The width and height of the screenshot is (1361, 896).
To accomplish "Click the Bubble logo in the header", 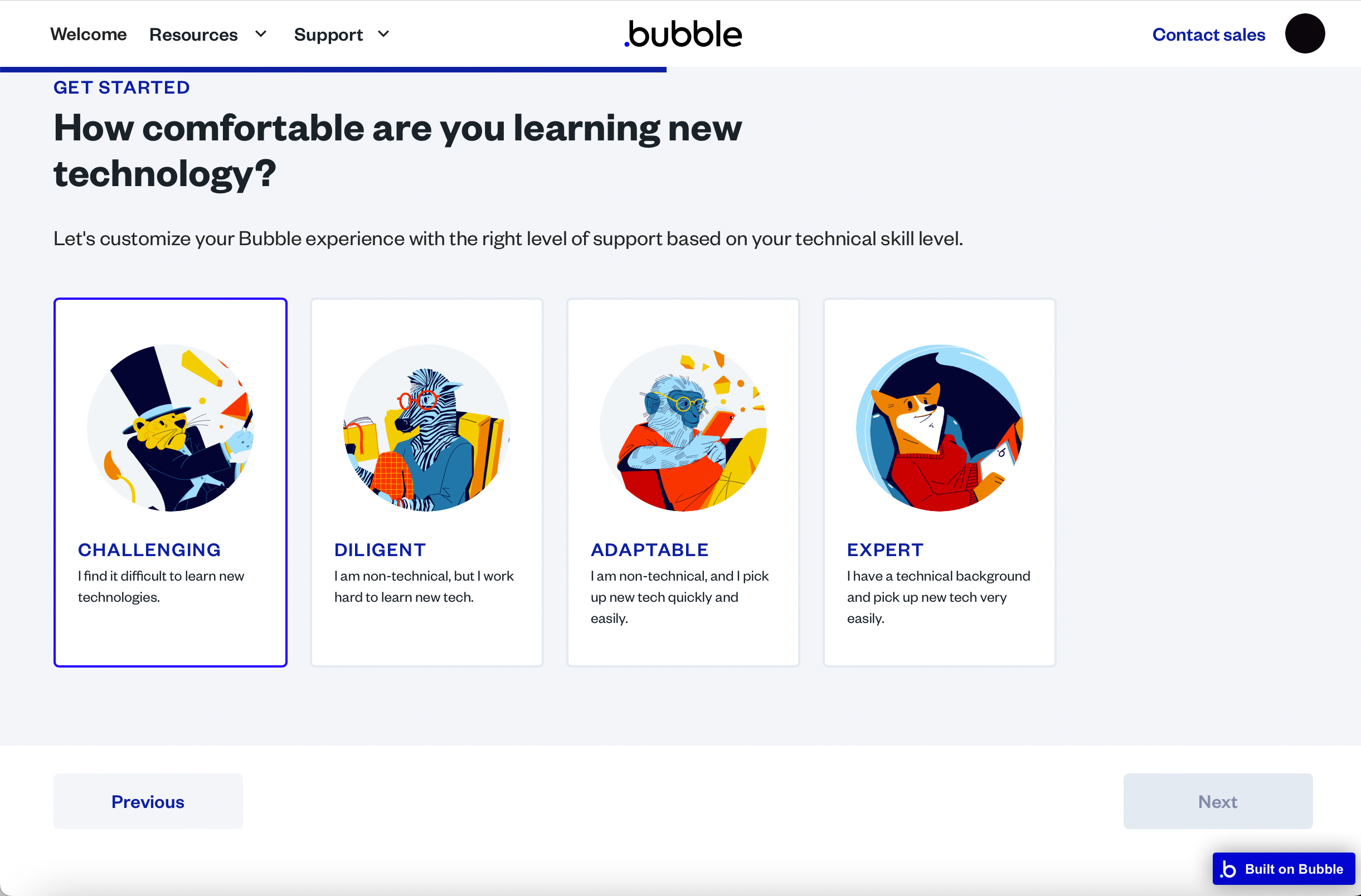I will tap(683, 33).
